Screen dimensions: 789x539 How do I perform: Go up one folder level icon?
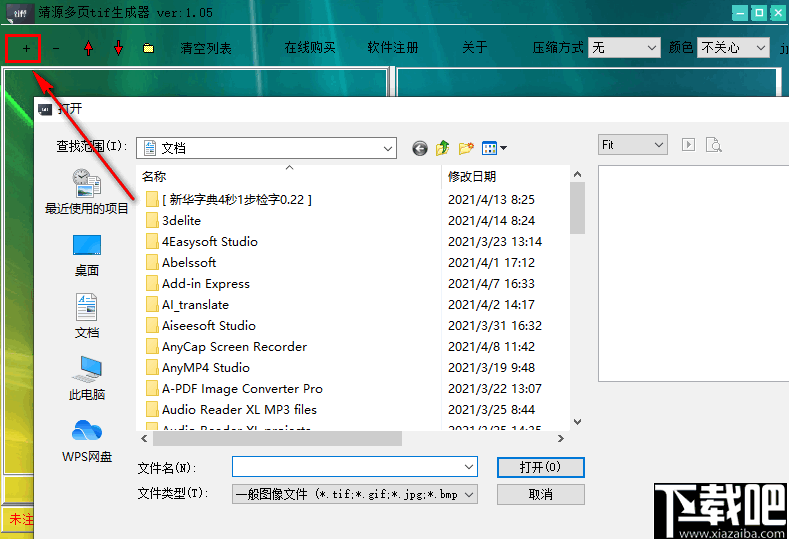(x=443, y=148)
